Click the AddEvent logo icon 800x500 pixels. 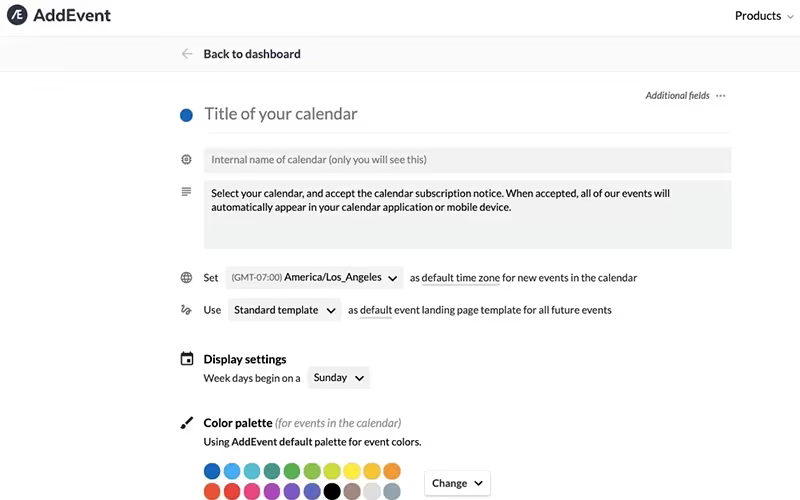(17, 15)
